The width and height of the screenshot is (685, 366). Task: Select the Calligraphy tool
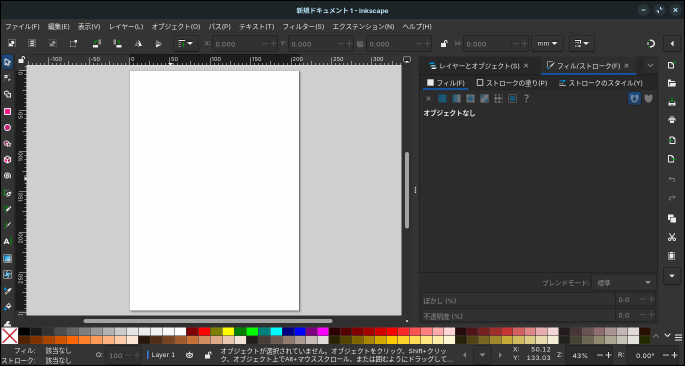click(x=7, y=225)
